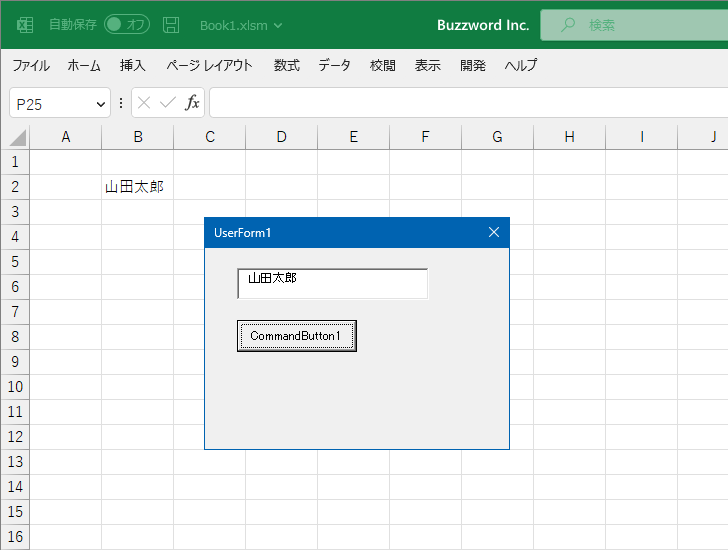
Task: Click the formula bar vertical dots handle
Action: (121, 103)
